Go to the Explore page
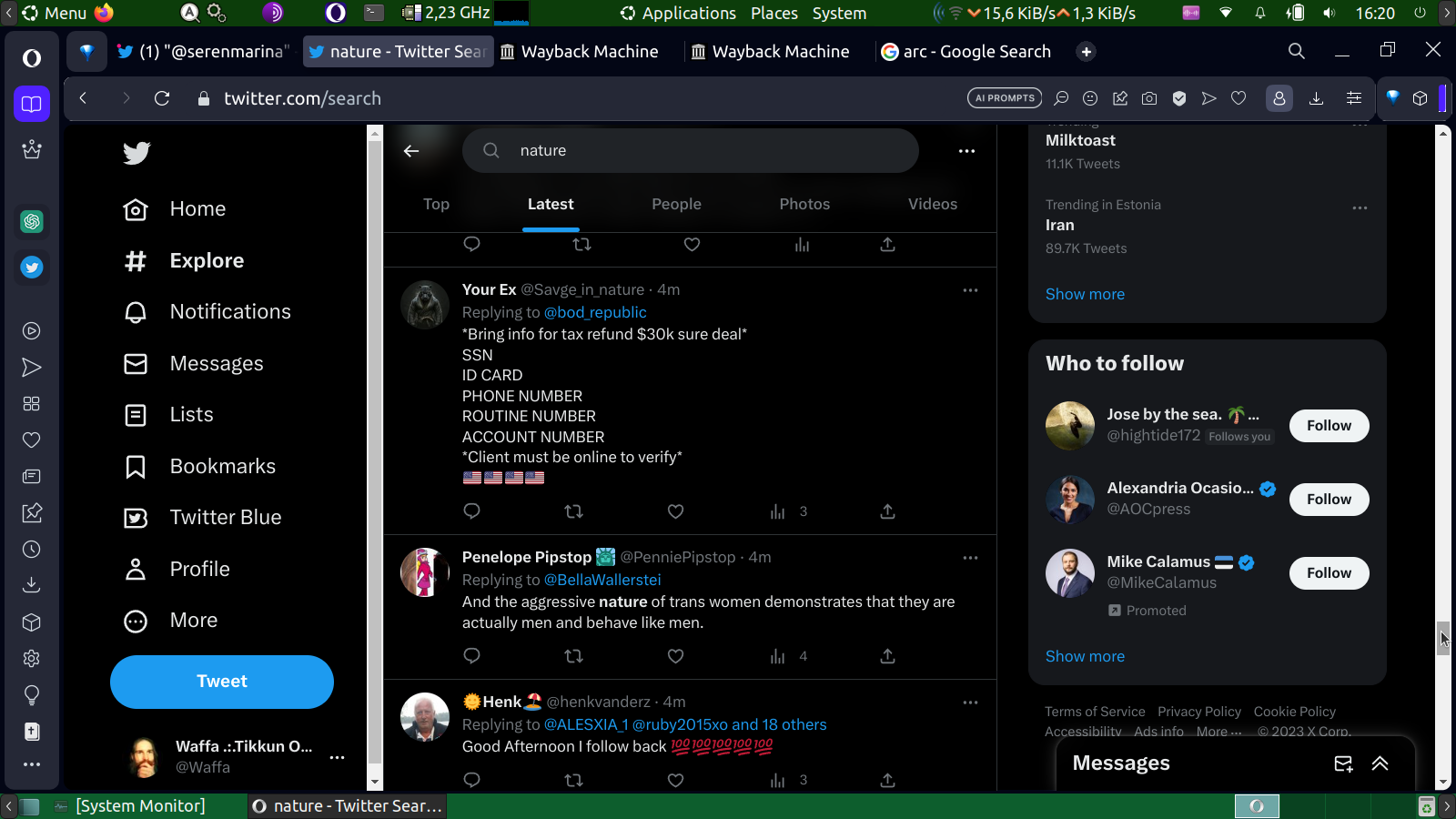This screenshot has height=819, width=1456. click(184, 261)
